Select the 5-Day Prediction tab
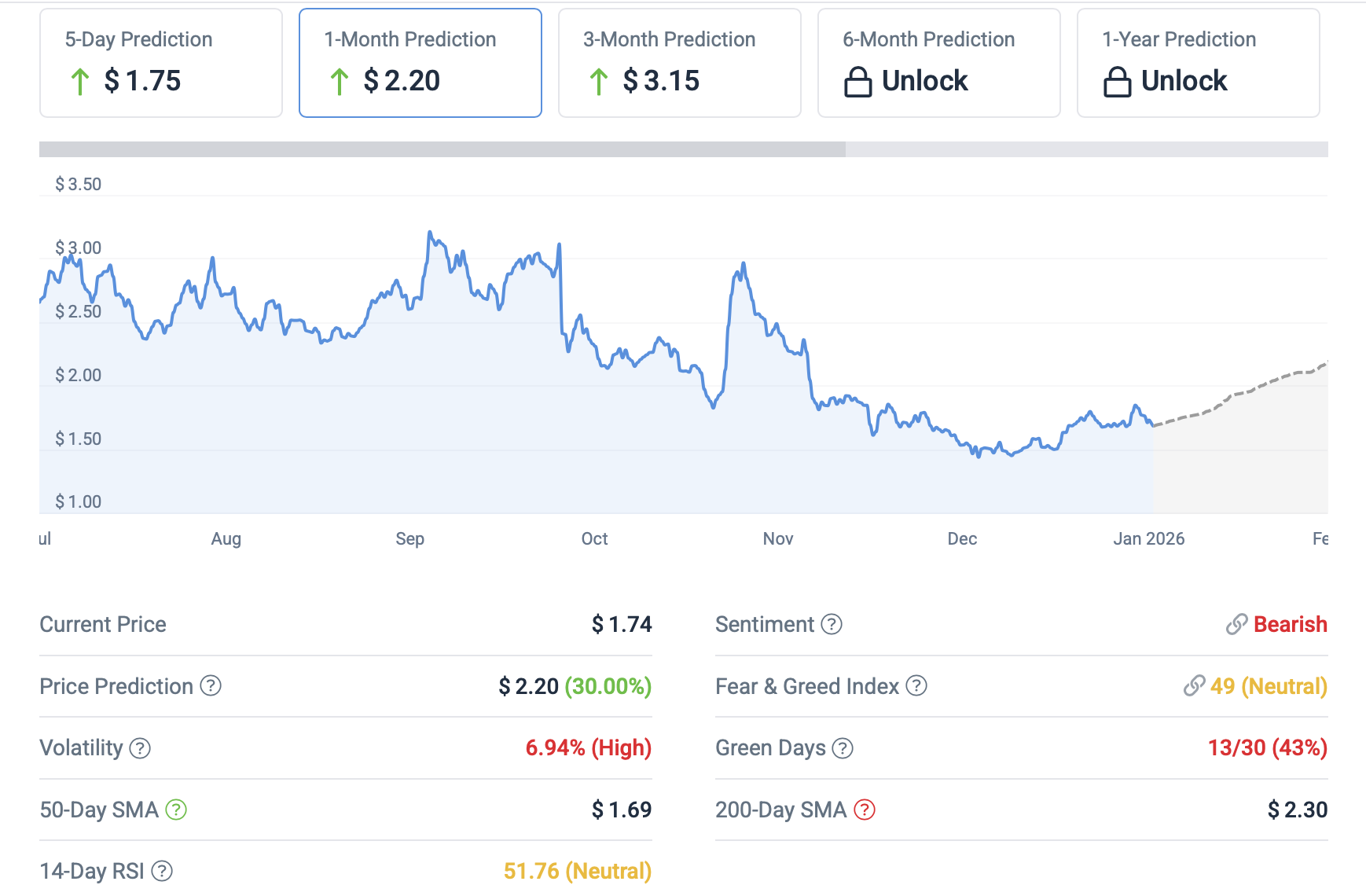Viewport: 1366px width, 896px height. pos(160,63)
